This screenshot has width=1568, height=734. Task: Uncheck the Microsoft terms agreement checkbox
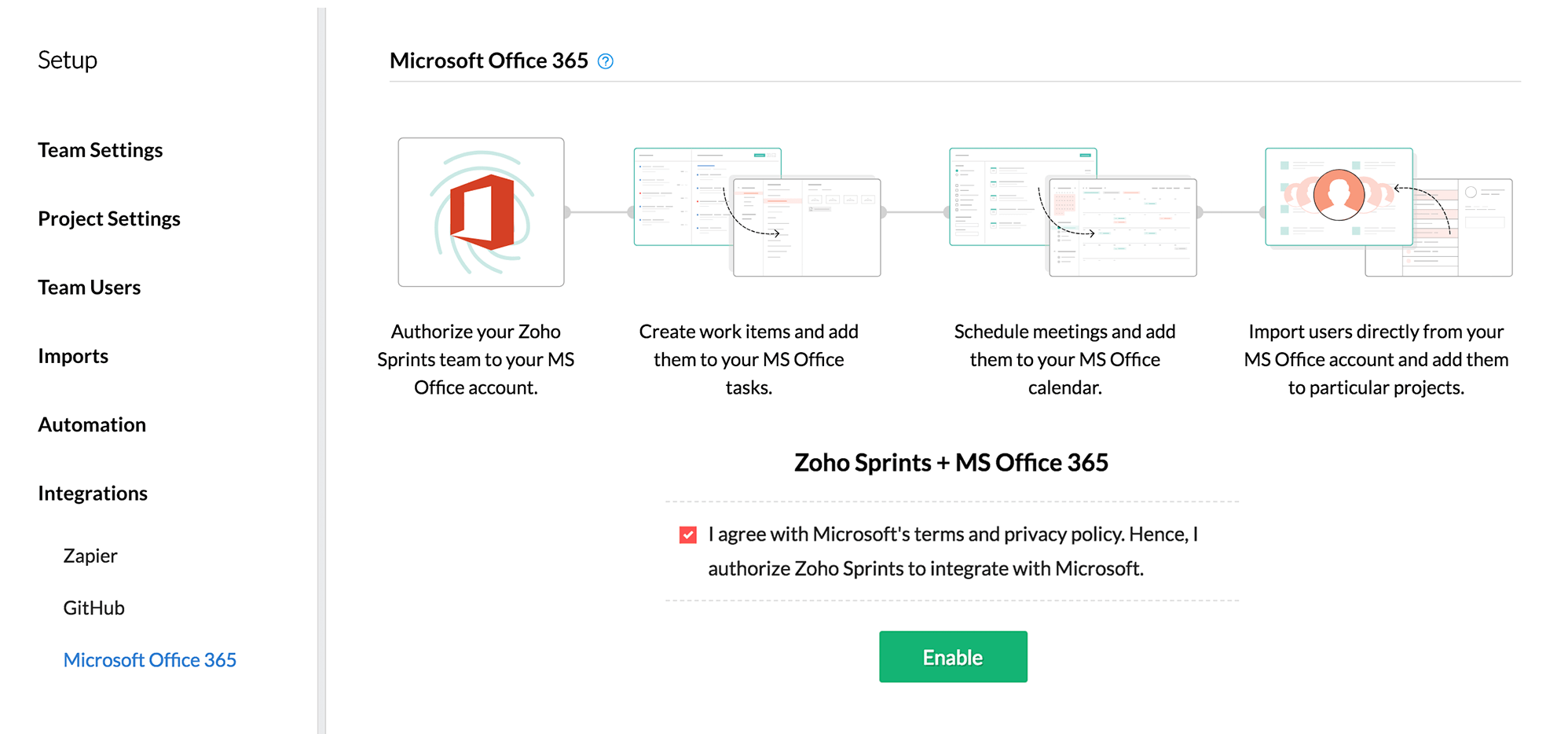pos(687,535)
